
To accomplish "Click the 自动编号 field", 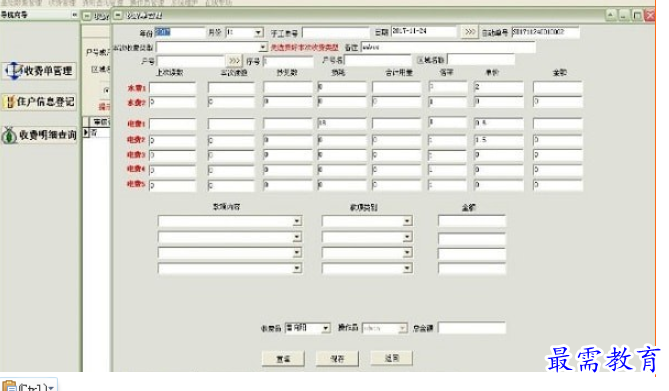I will [x=545, y=32].
